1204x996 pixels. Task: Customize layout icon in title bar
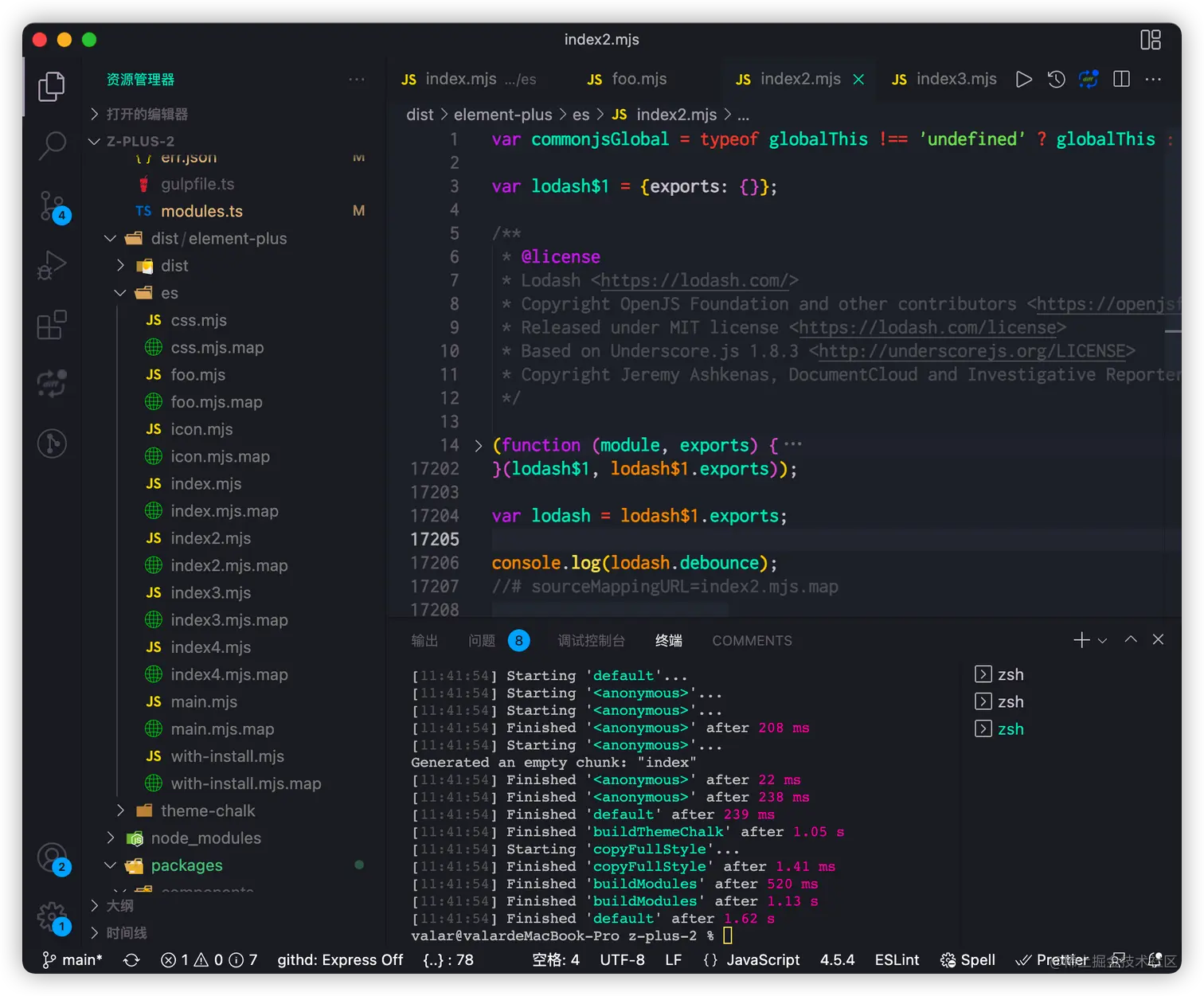click(1151, 40)
